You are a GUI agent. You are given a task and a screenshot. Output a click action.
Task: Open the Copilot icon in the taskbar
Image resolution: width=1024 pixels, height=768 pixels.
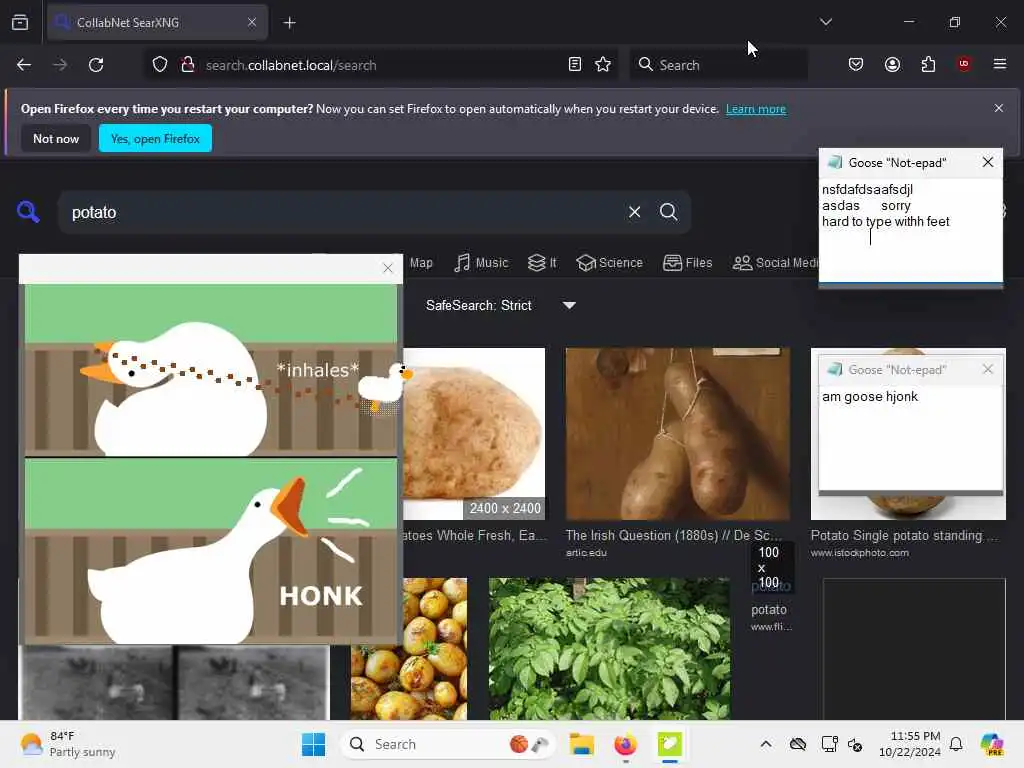coord(992,744)
